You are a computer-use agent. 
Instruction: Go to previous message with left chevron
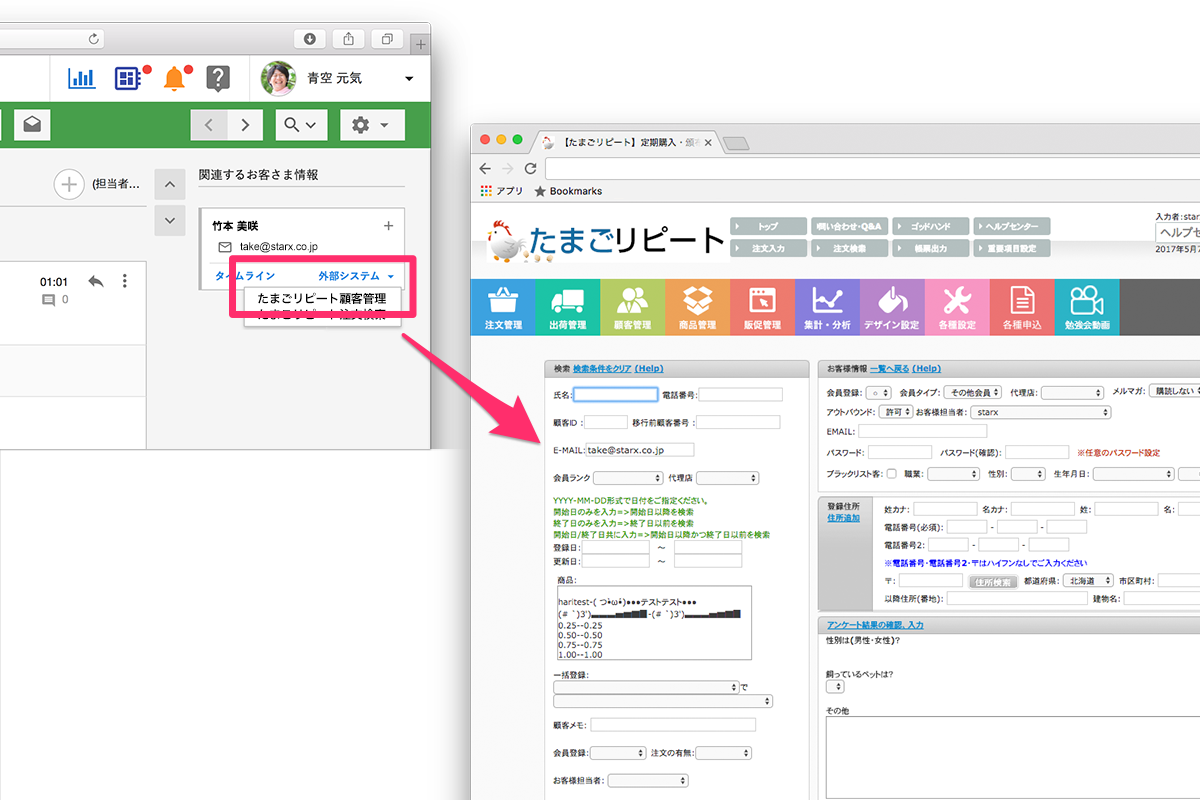point(209,125)
